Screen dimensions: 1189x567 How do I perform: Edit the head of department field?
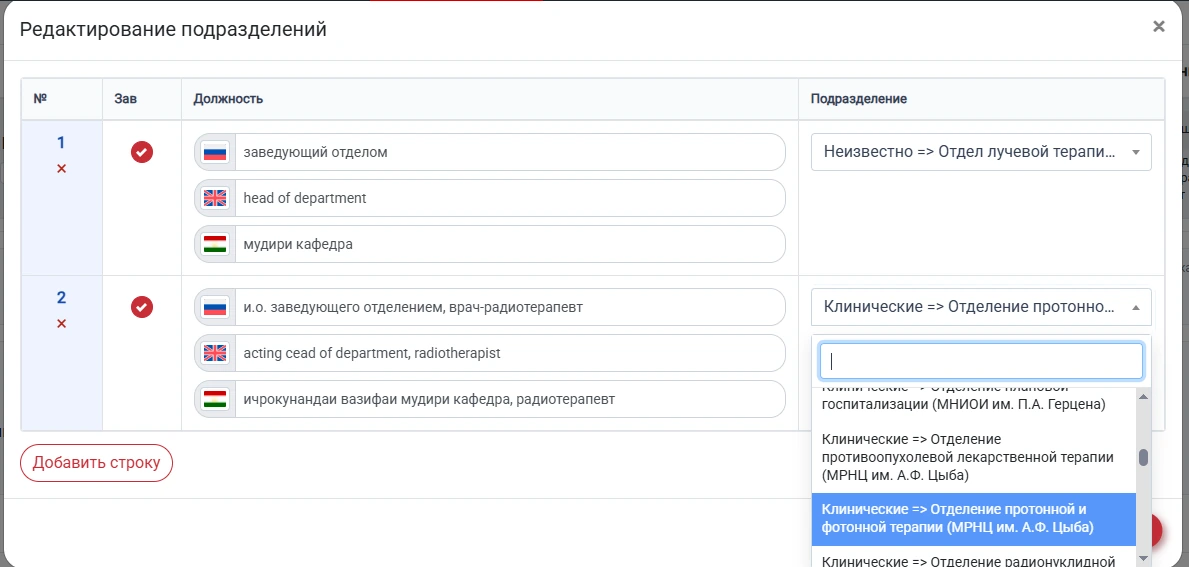coord(510,199)
